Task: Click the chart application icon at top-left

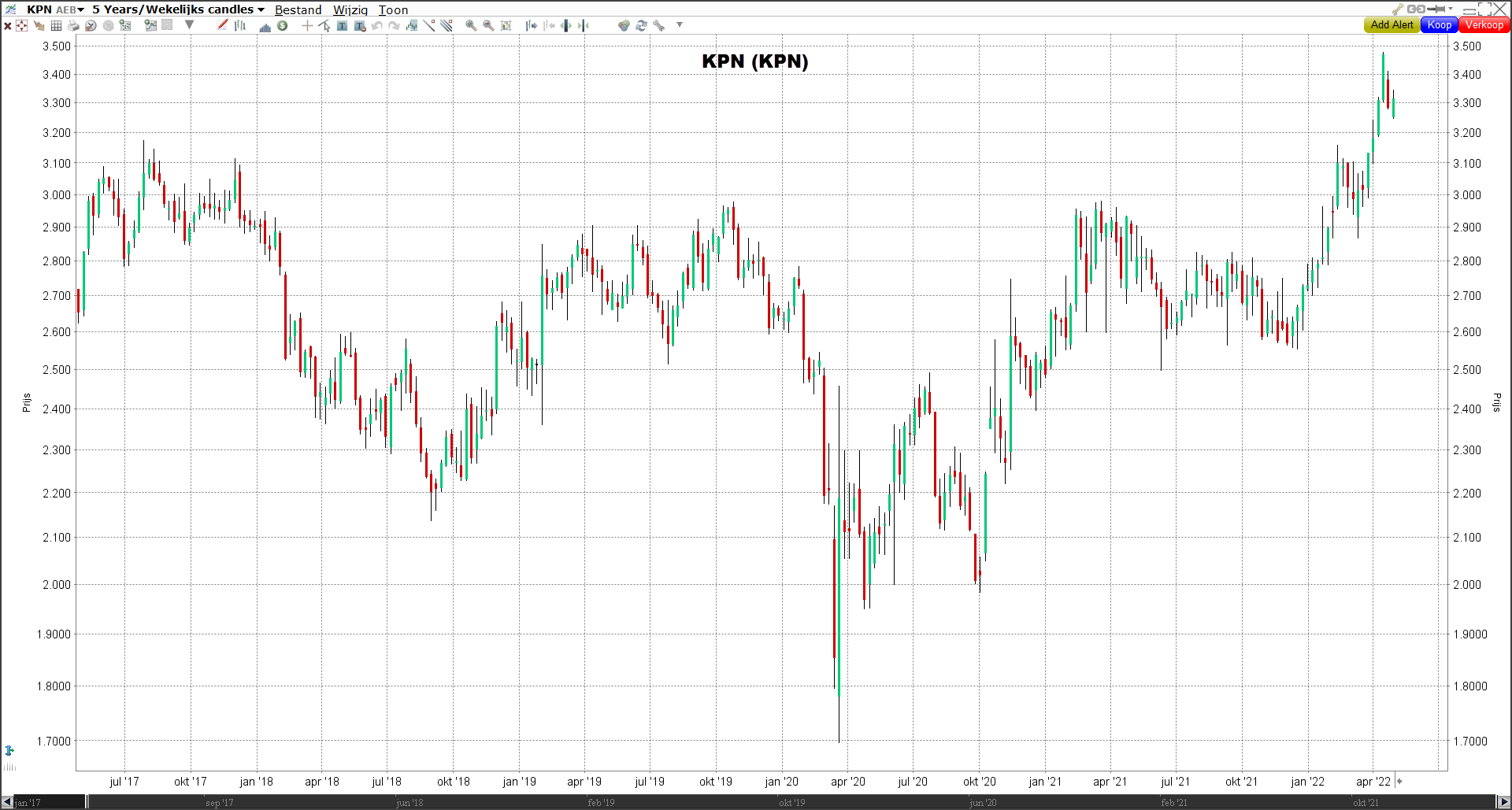Action: tap(10, 9)
